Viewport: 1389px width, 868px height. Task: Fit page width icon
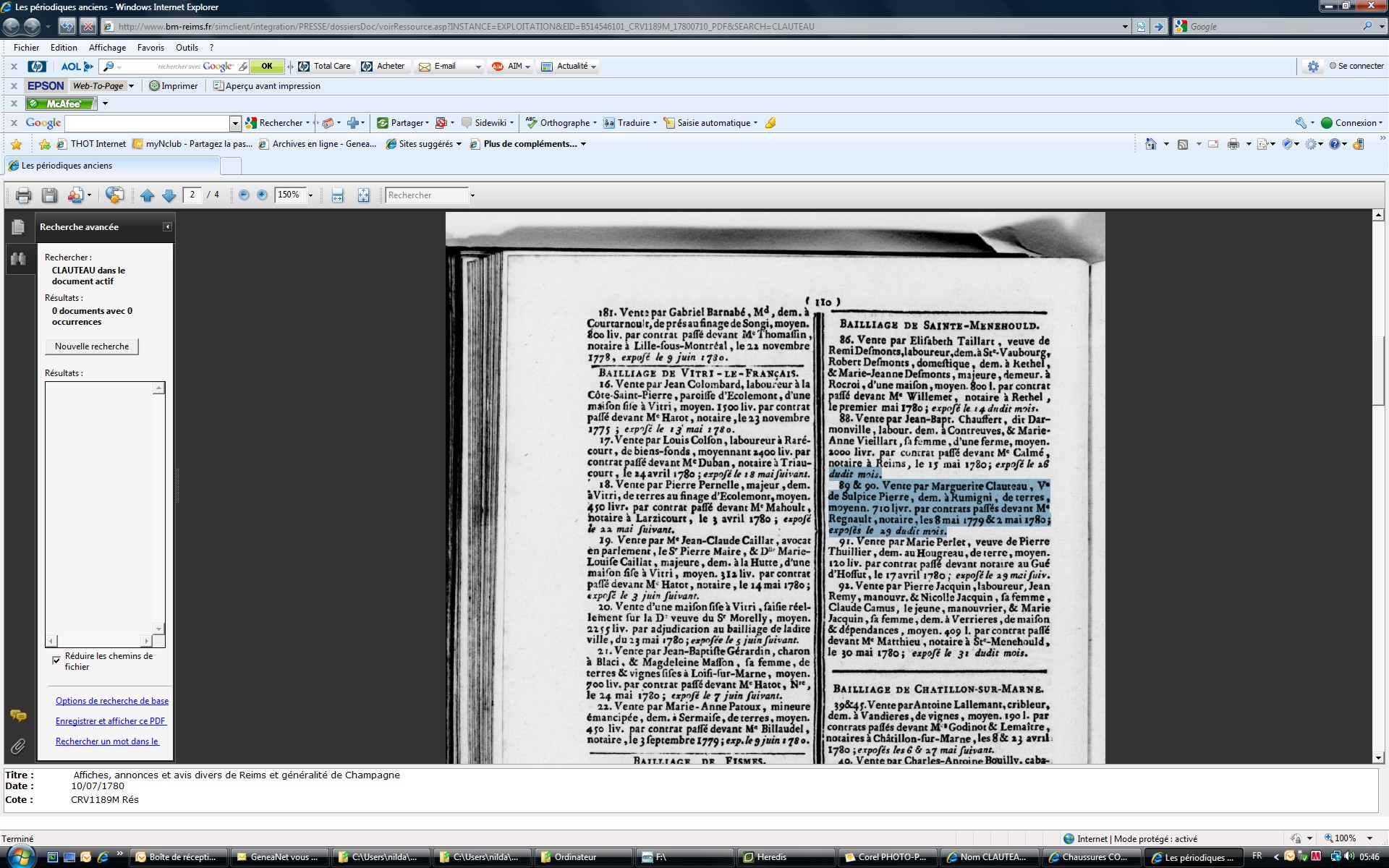(x=337, y=195)
